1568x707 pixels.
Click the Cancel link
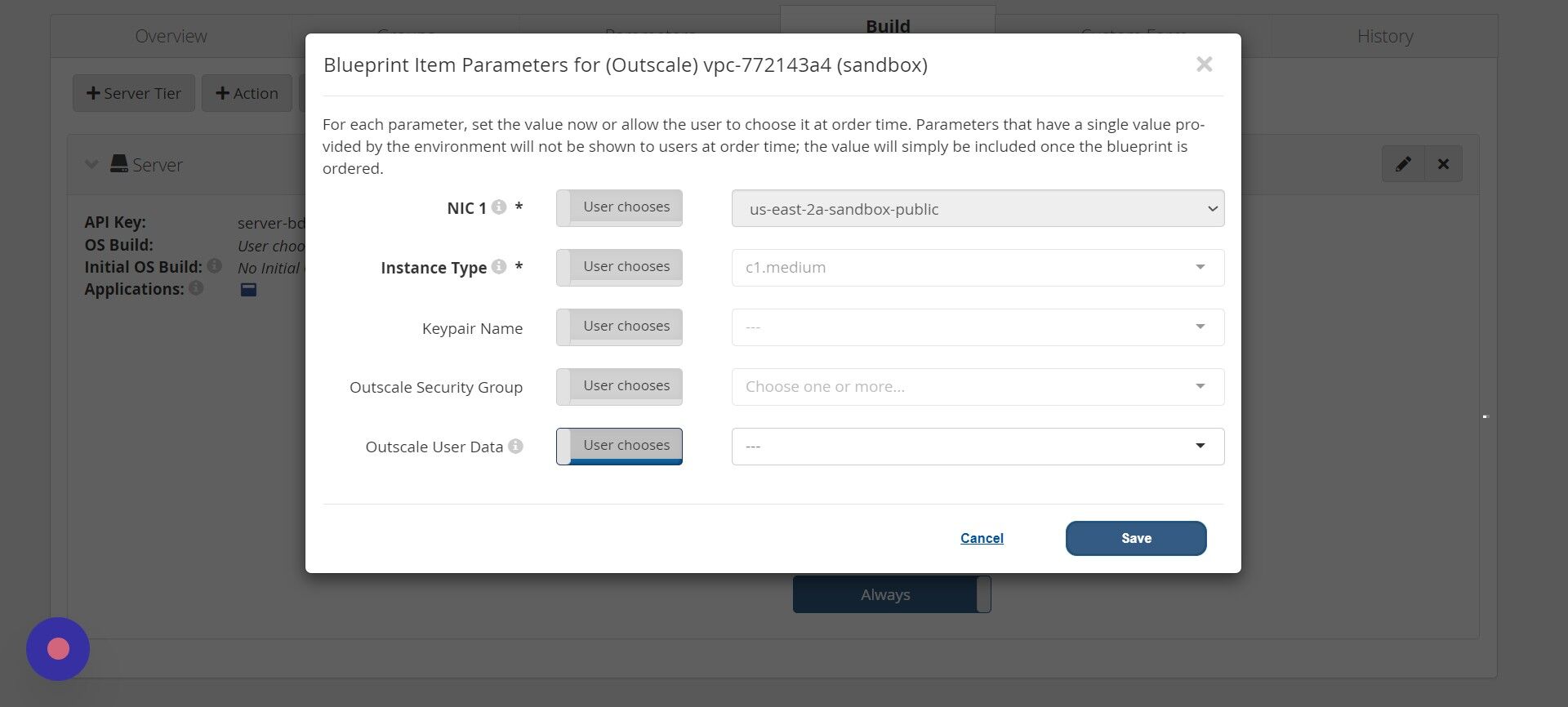pos(982,538)
